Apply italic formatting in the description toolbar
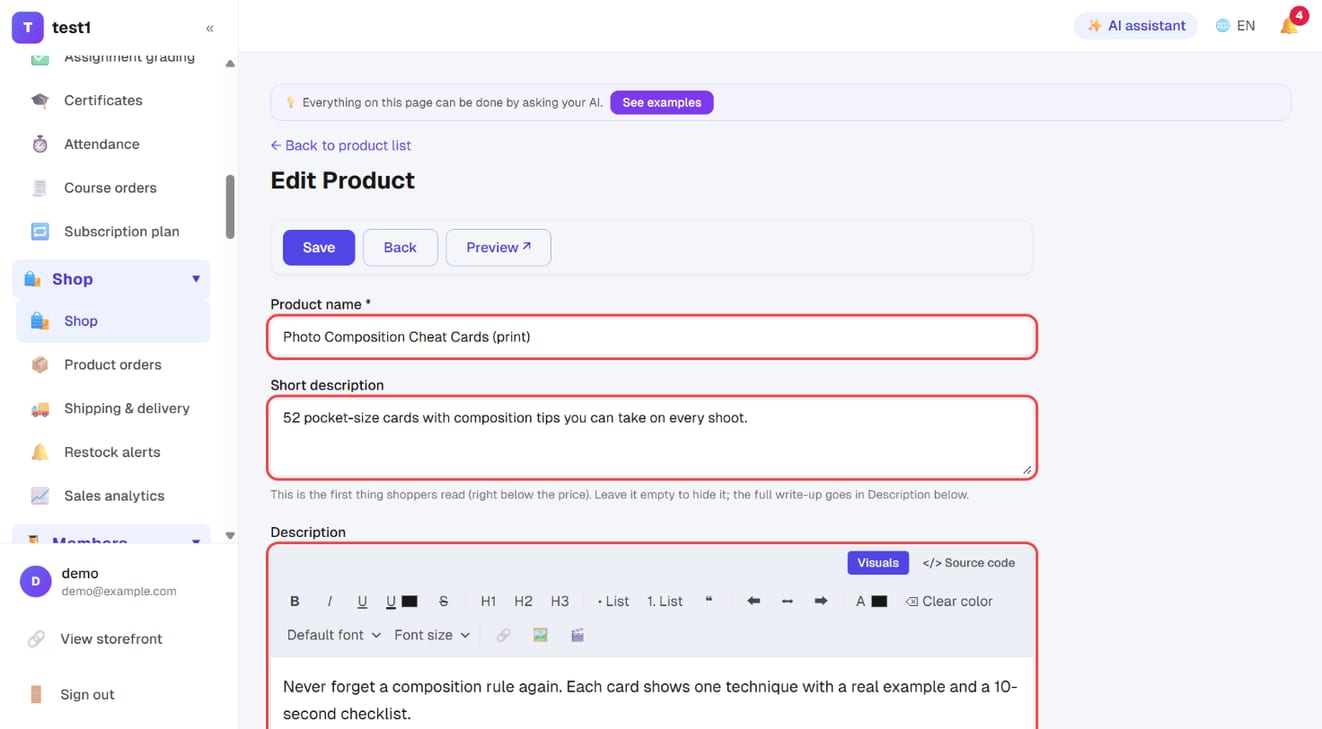Screen dimensions: 1322x729 (329, 601)
